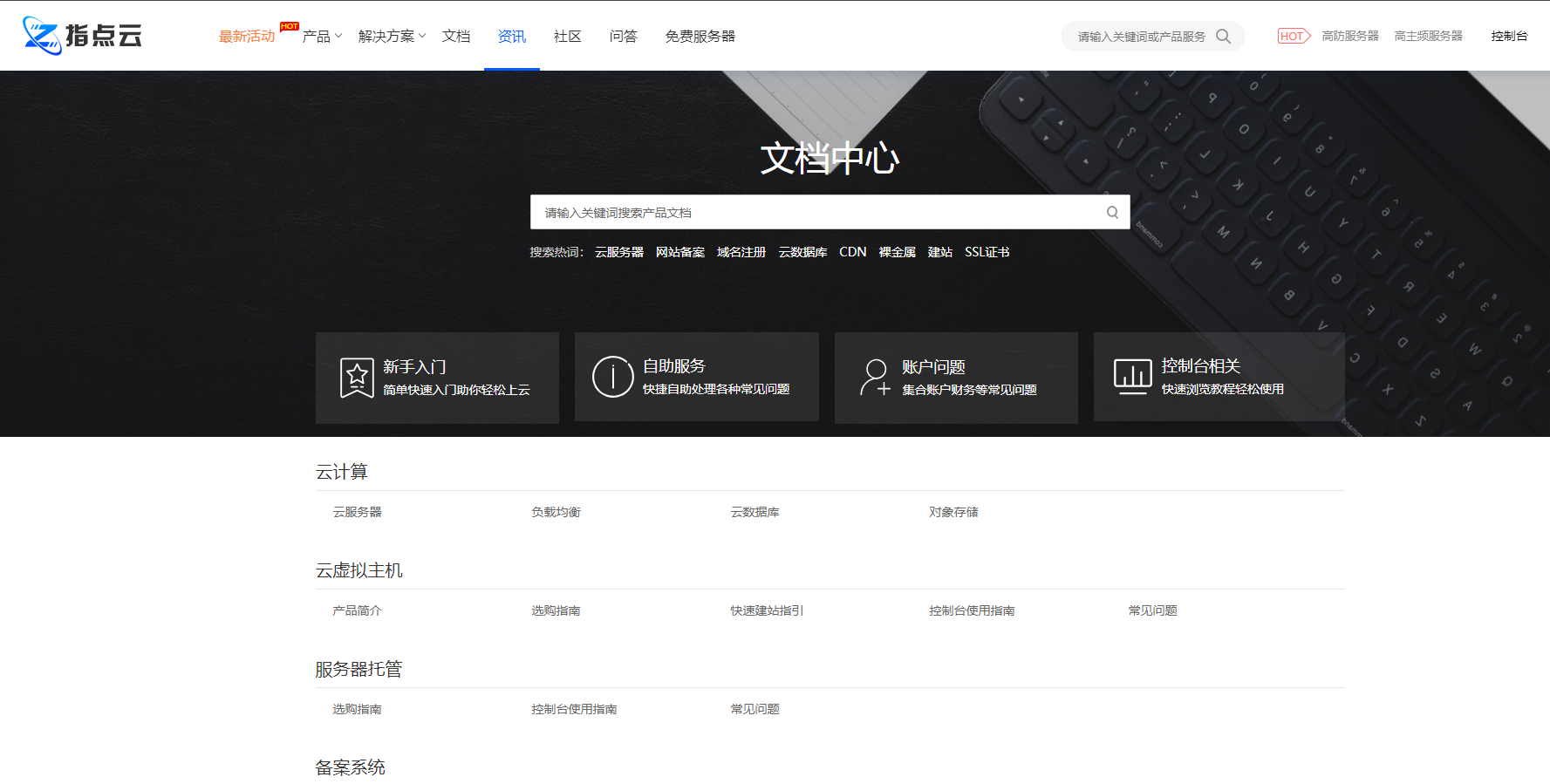This screenshot has width=1550, height=784.
Task: Click the 新手入门 bookmark star icon
Action: coord(357,378)
